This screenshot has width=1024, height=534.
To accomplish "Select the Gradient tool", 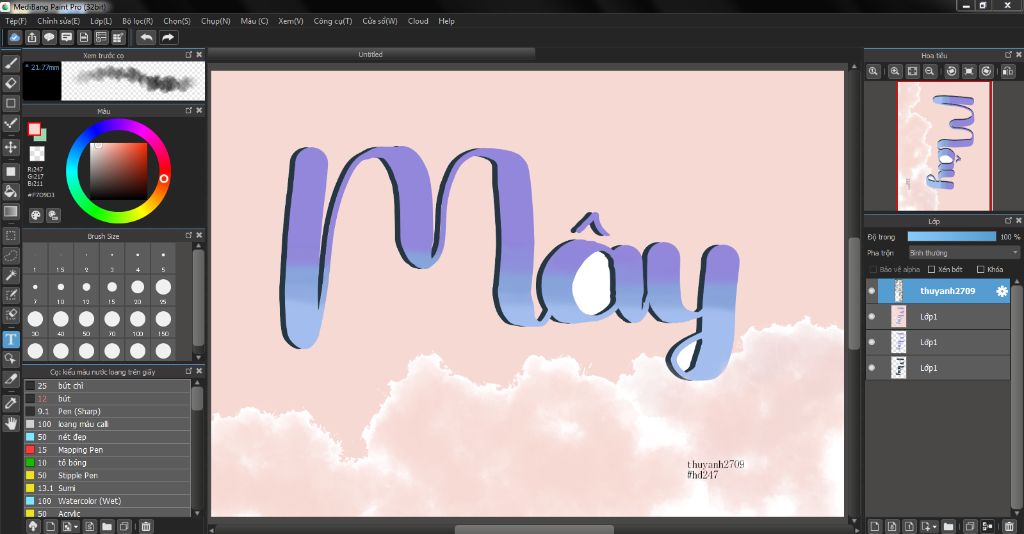I will (x=10, y=212).
